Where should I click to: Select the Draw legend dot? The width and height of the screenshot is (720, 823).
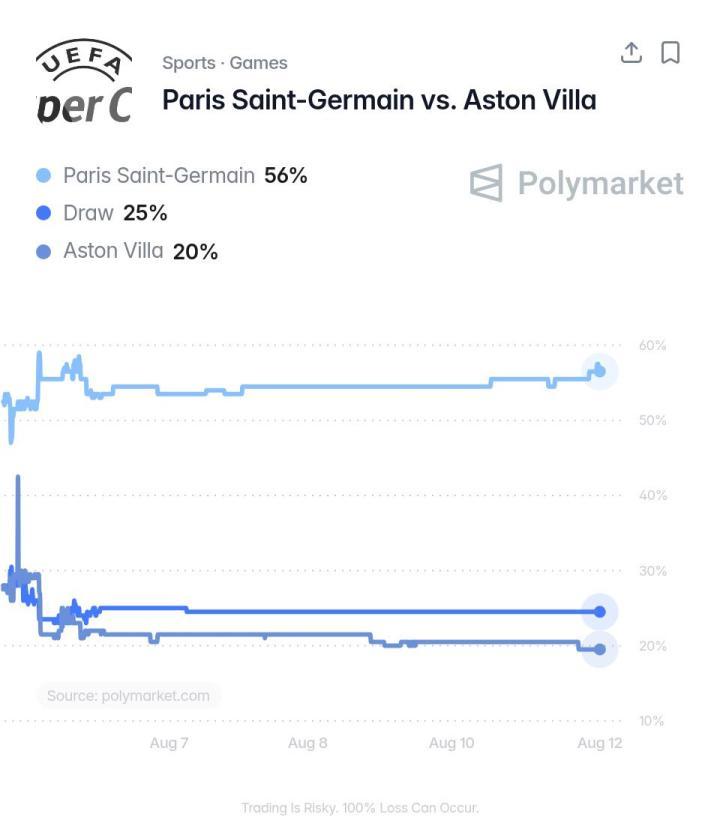pyautogui.click(x=44, y=213)
